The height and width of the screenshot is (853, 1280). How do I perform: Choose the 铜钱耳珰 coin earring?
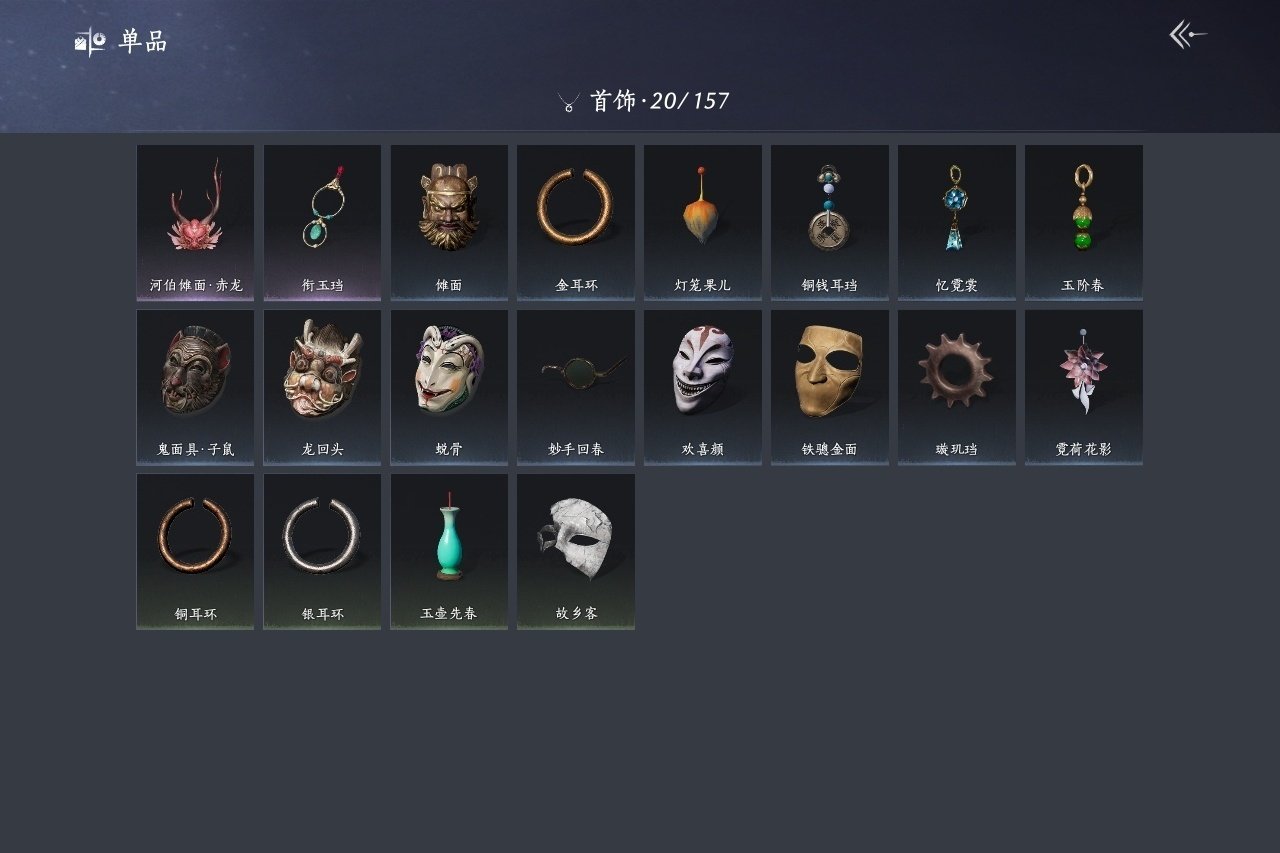click(830, 222)
